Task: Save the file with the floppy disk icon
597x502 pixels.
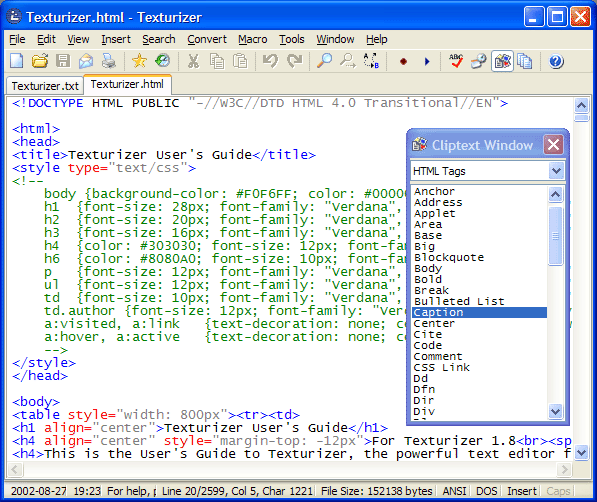Action: coord(63,61)
